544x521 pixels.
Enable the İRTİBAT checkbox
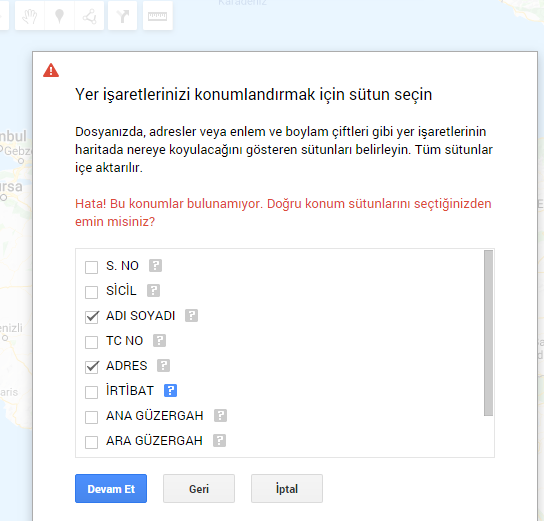[x=92, y=392]
